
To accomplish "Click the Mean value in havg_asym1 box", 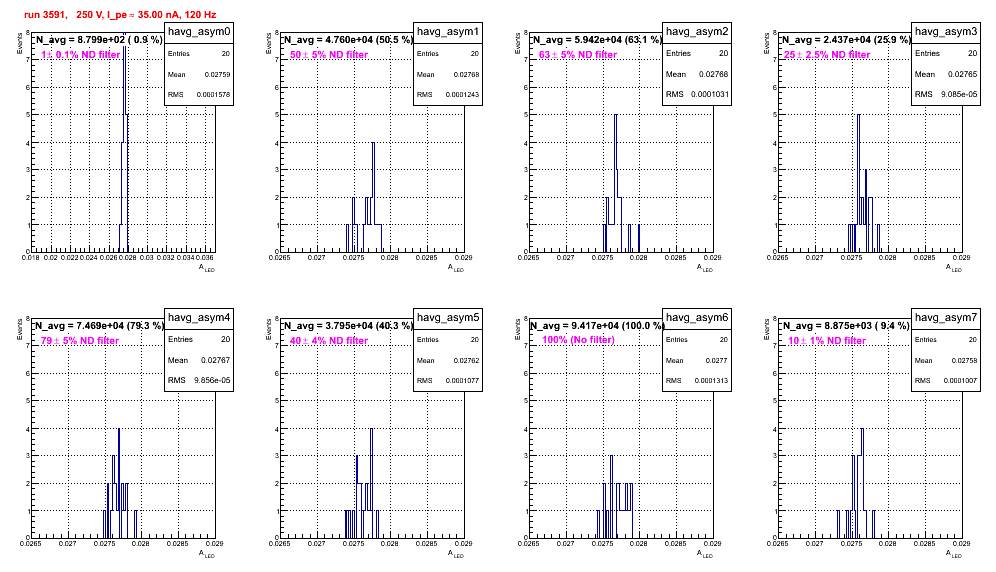I will coord(466,74).
